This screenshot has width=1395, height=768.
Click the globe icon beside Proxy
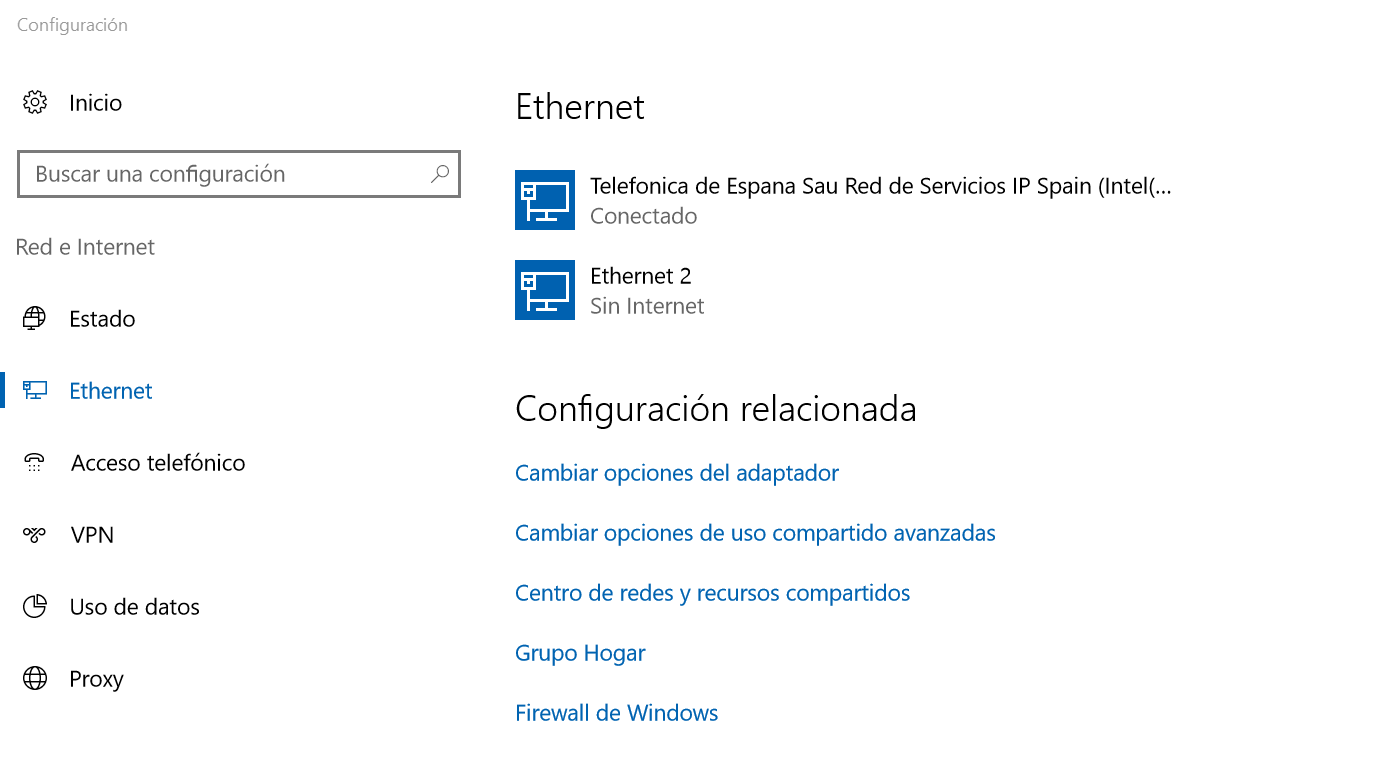click(35, 679)
